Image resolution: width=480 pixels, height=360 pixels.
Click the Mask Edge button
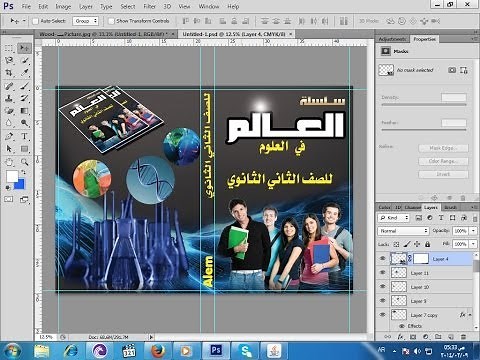coord(443,148)
